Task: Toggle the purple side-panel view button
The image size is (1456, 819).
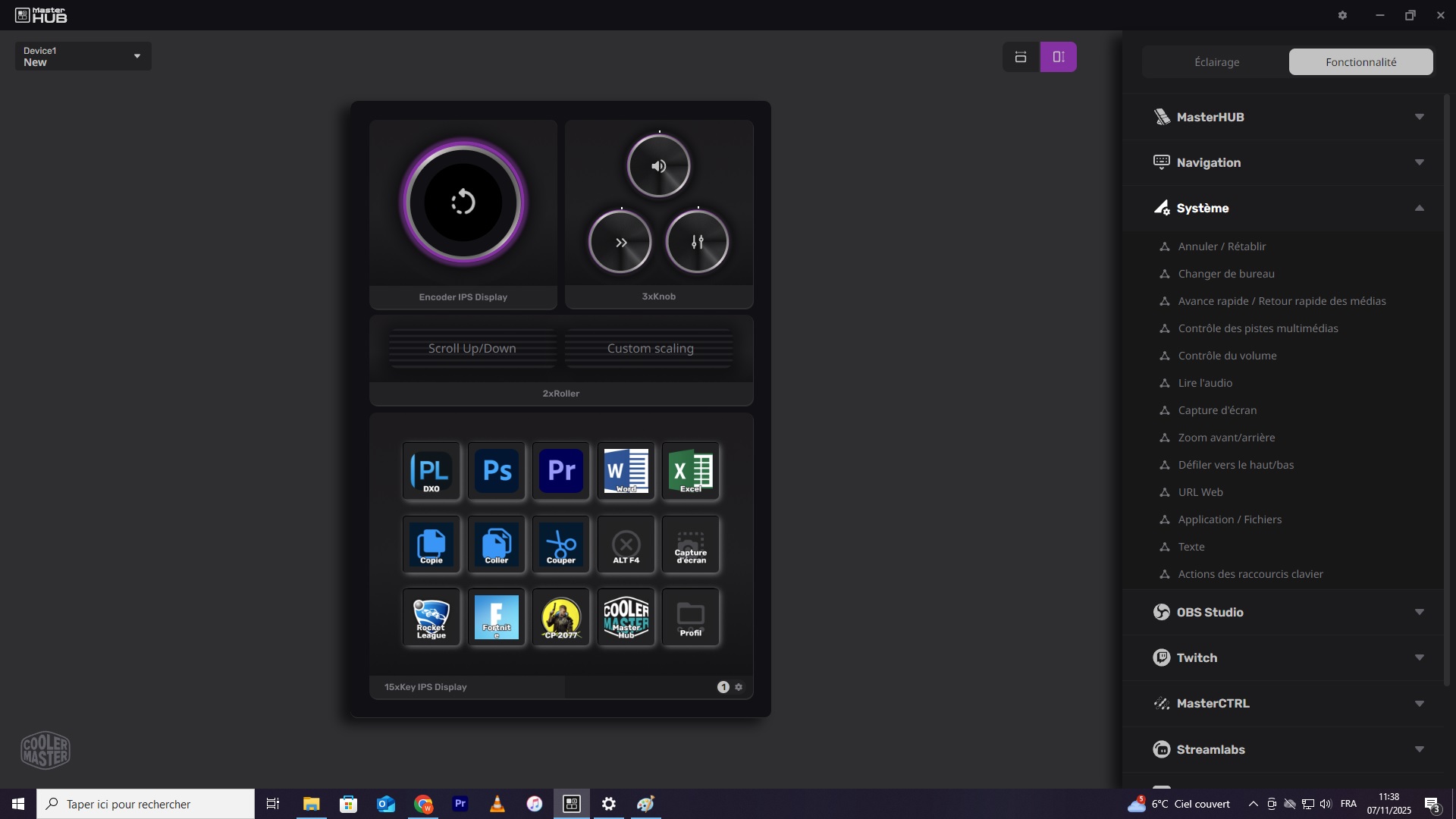Action: click(1058, 57)
